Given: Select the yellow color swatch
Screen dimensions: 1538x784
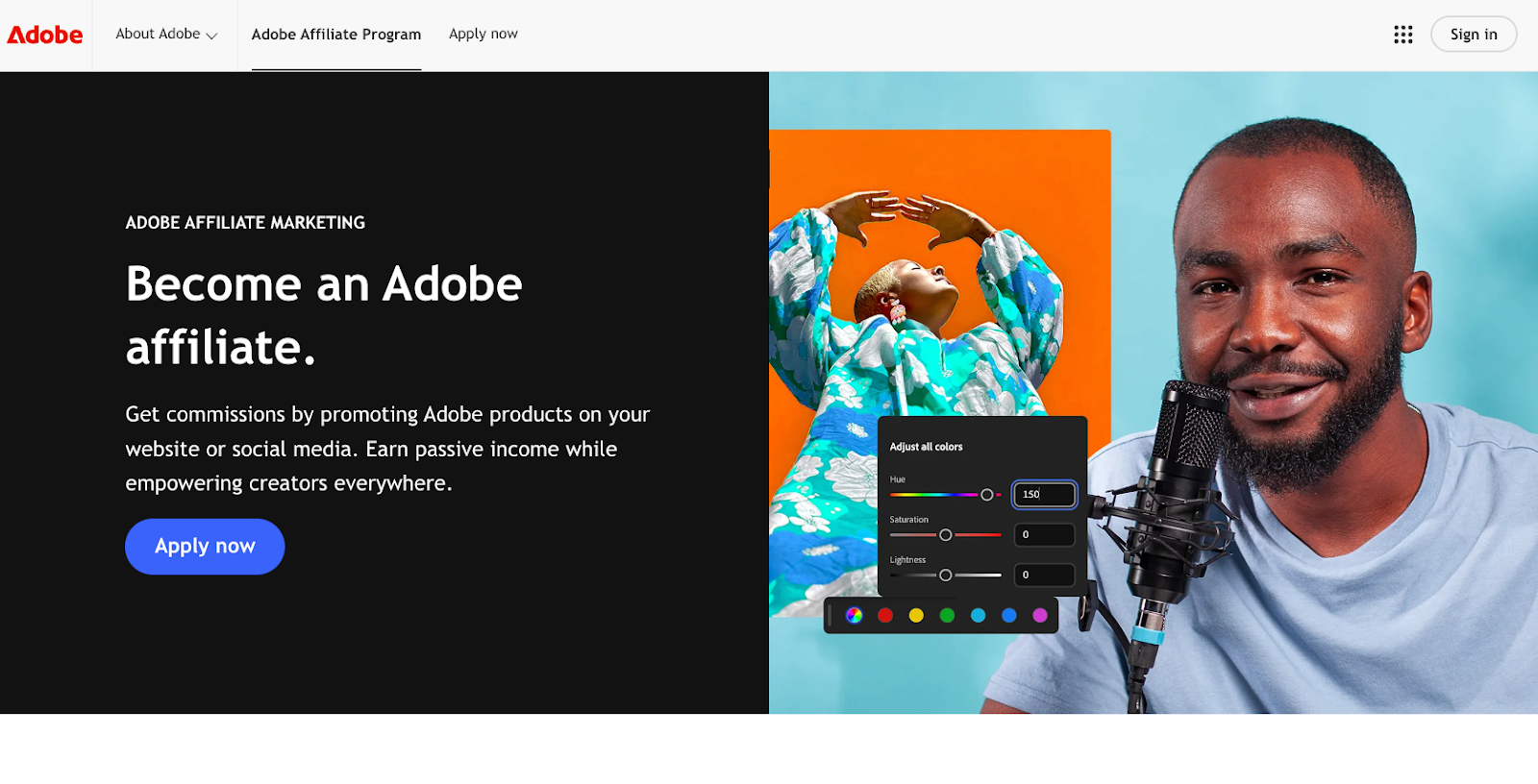Looking at the screenshot, I should pos(916,615).
